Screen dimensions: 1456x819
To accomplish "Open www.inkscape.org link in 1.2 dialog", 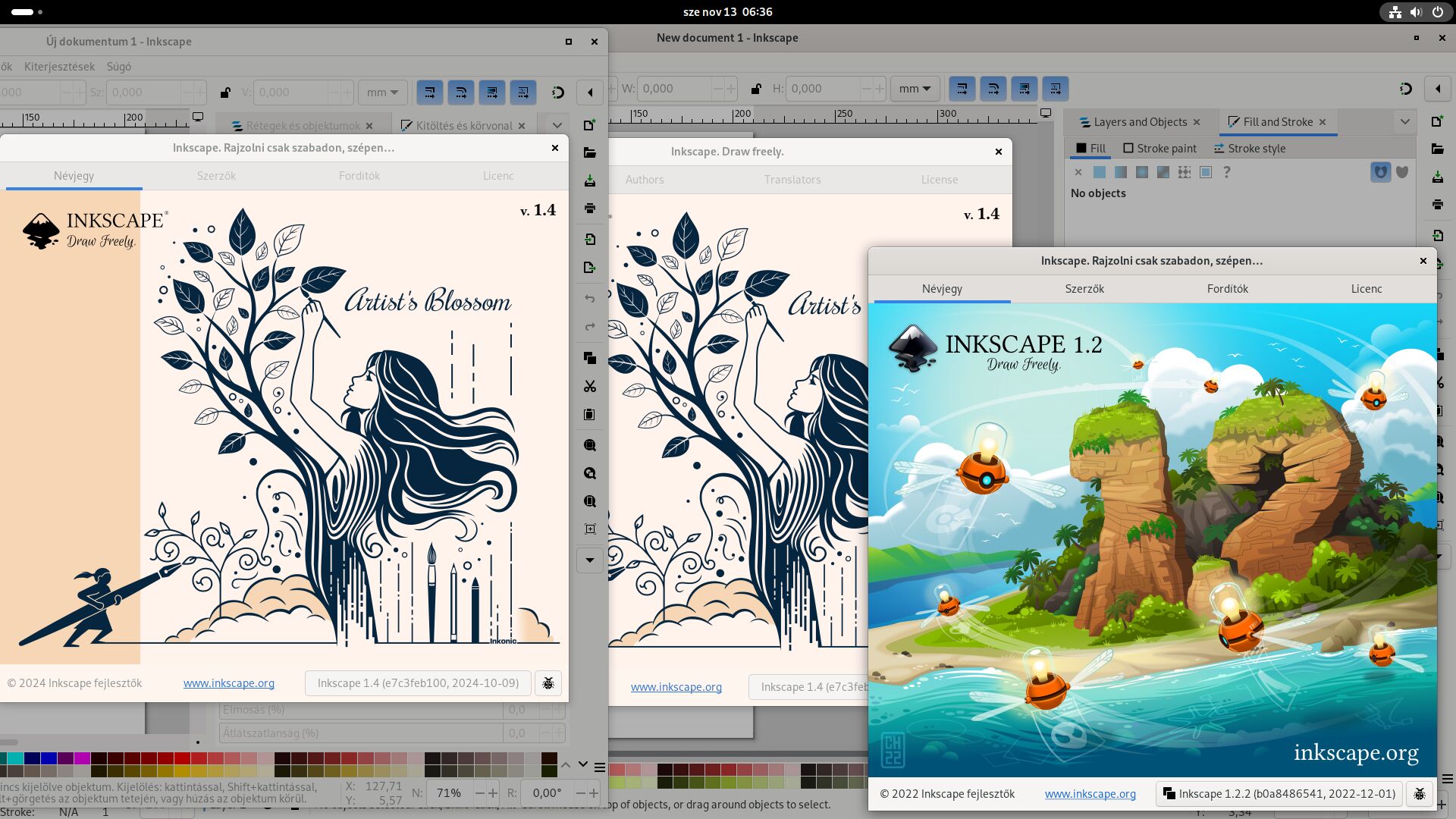I will [x=1090, y=794].
